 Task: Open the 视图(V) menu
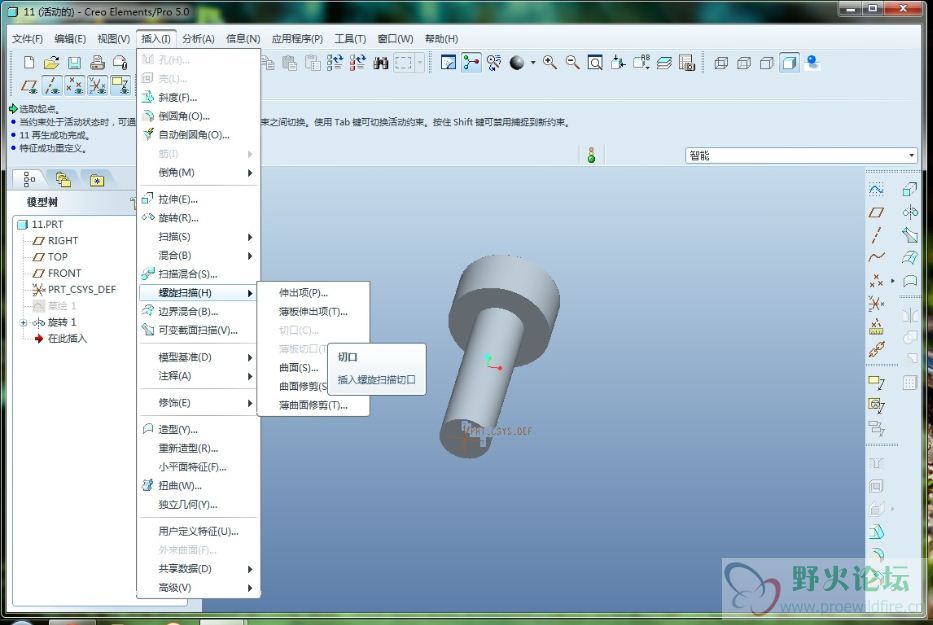114,39
